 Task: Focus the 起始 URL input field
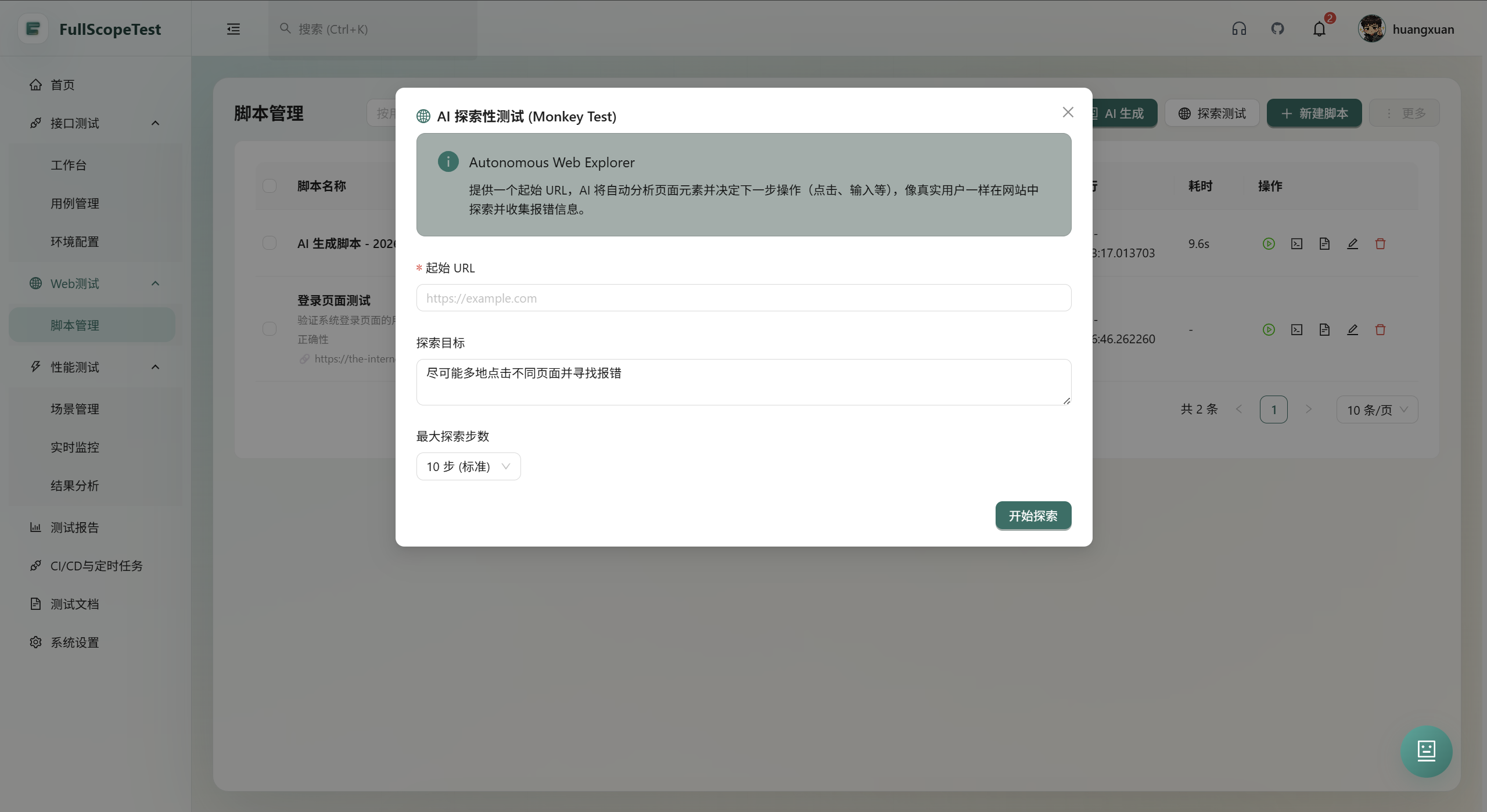[743, 298]
